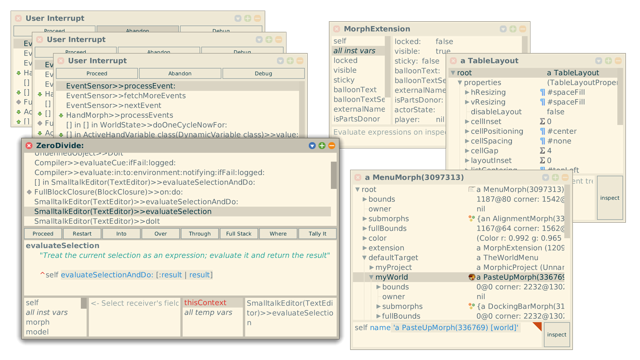Step Over in the debugger
Viewport: 640px width, 360px height.
(160, 234)
